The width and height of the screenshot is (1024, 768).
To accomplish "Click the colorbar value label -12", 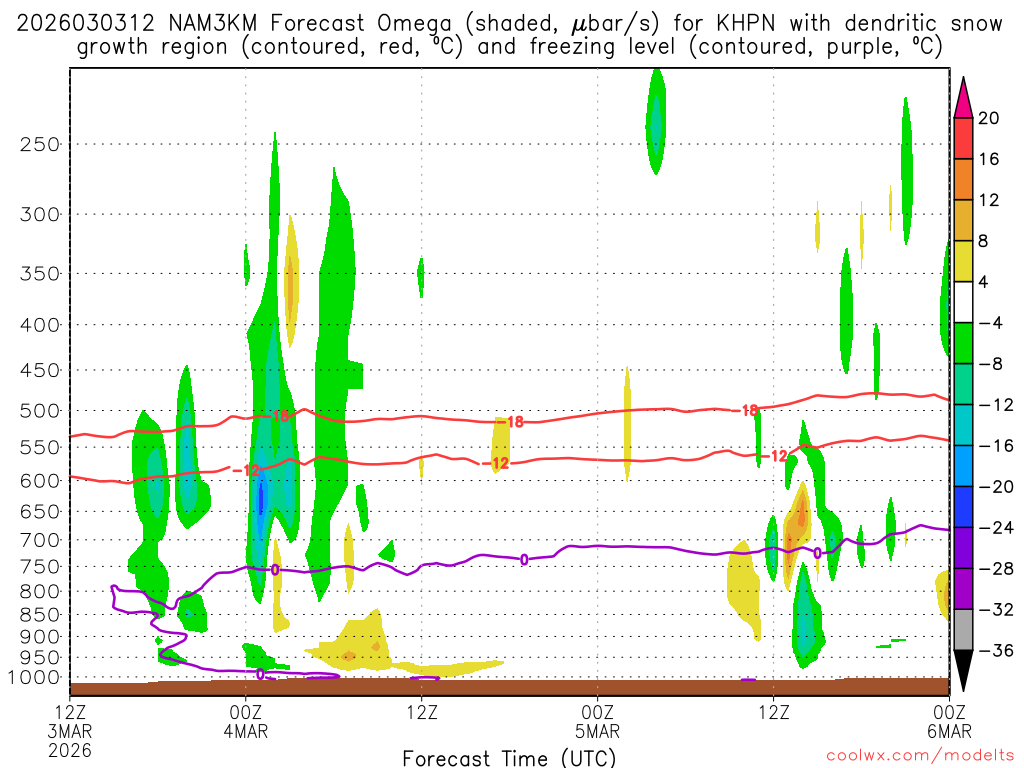I will coord(996,405).
